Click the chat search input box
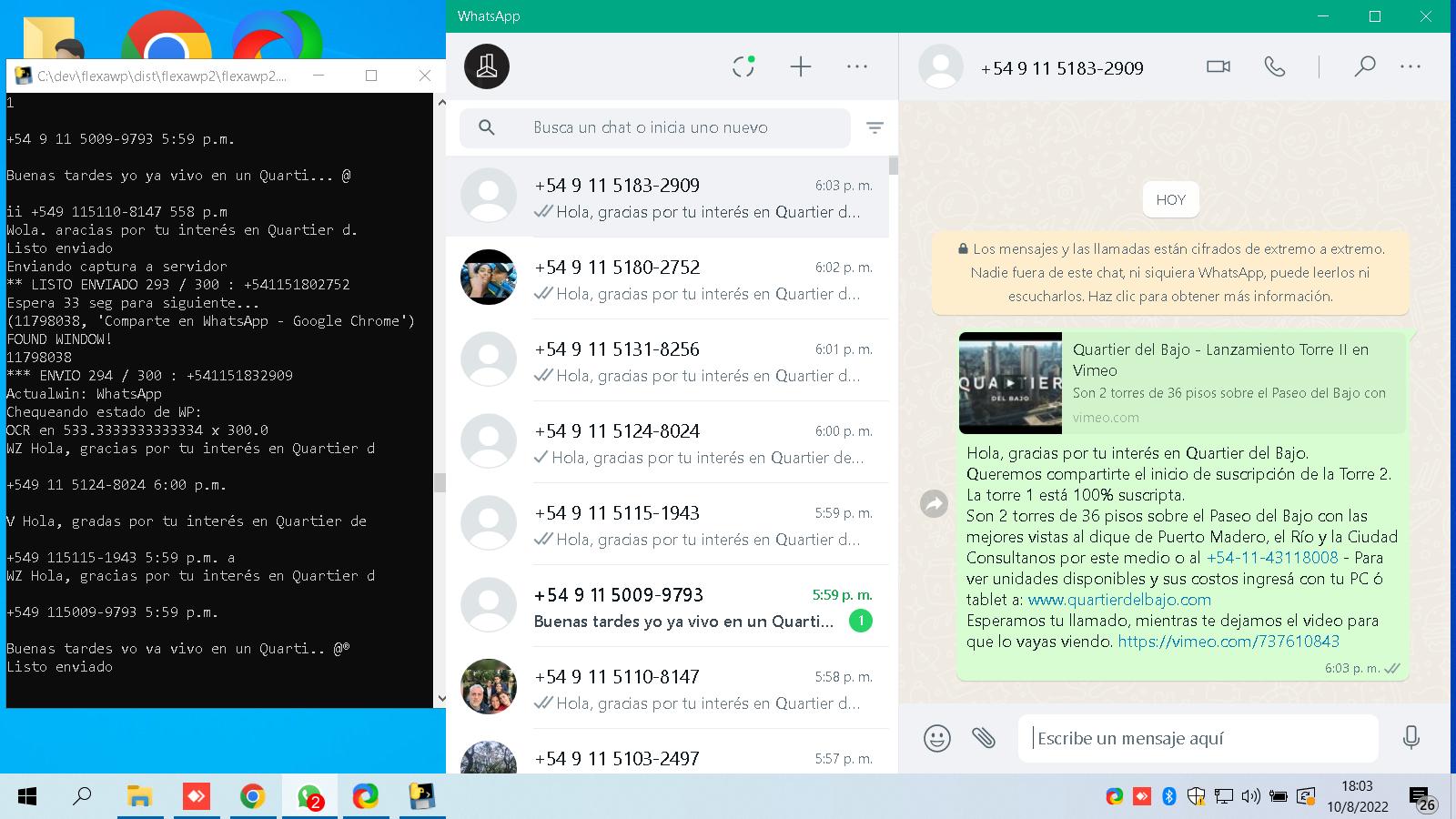The image size is (1456, 819). [x=655, y=127]
